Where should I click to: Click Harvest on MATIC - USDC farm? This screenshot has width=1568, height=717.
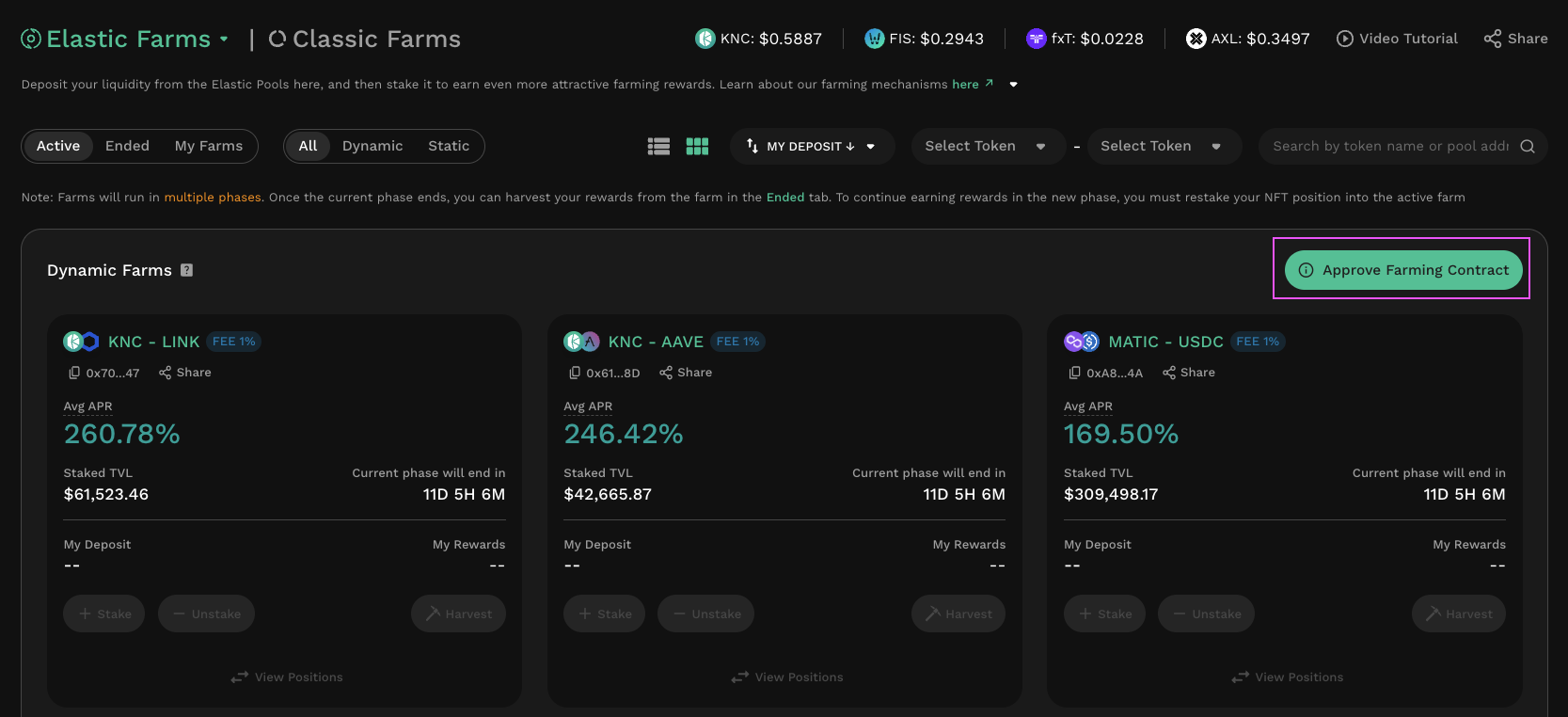pos(1459,613)
